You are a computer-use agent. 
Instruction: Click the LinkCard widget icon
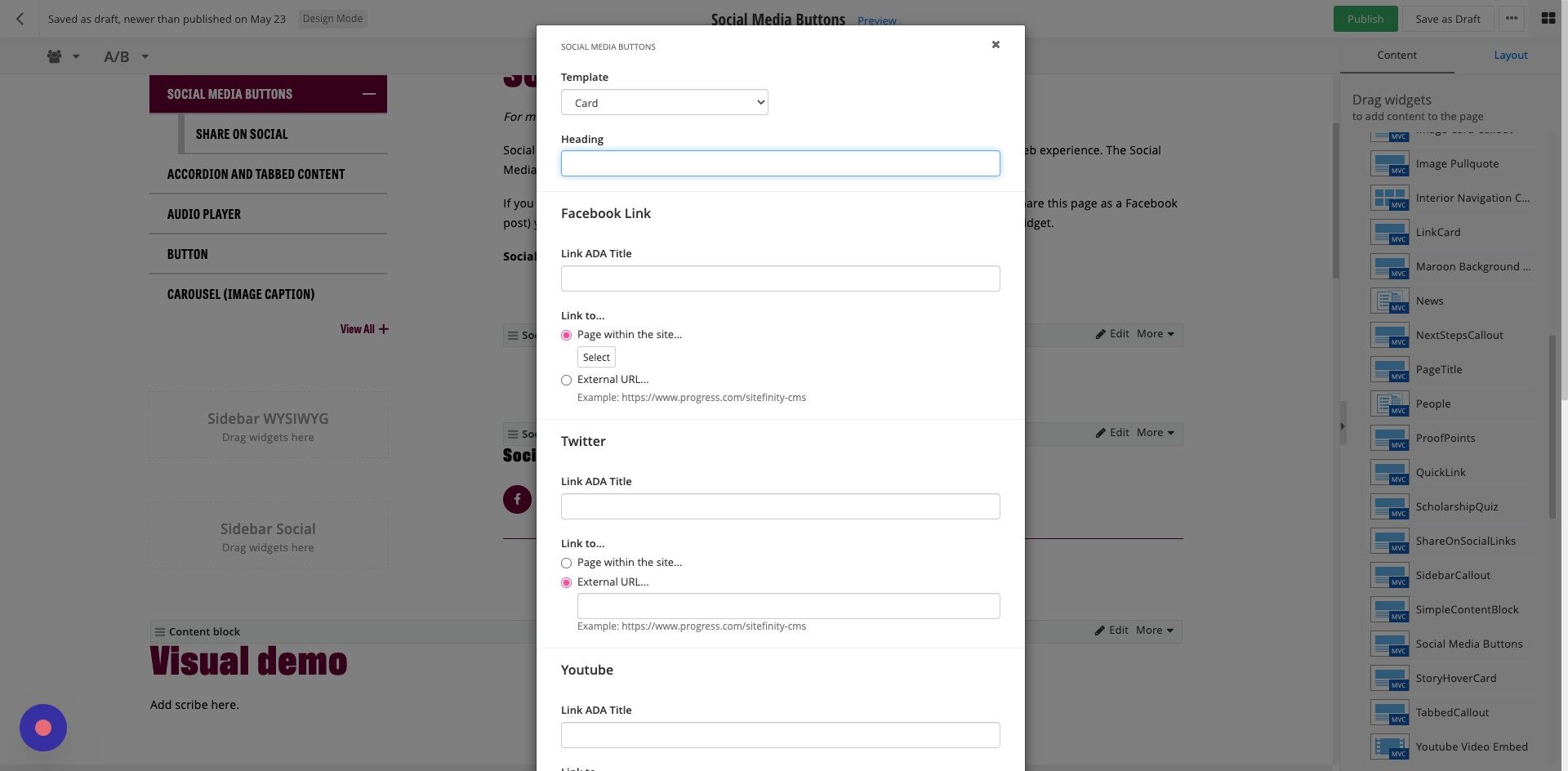[1390, 232]
